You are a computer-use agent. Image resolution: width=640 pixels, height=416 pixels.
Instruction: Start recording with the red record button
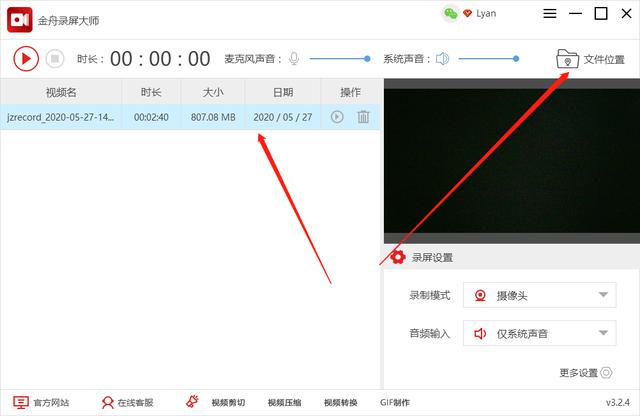coord(25,59)
